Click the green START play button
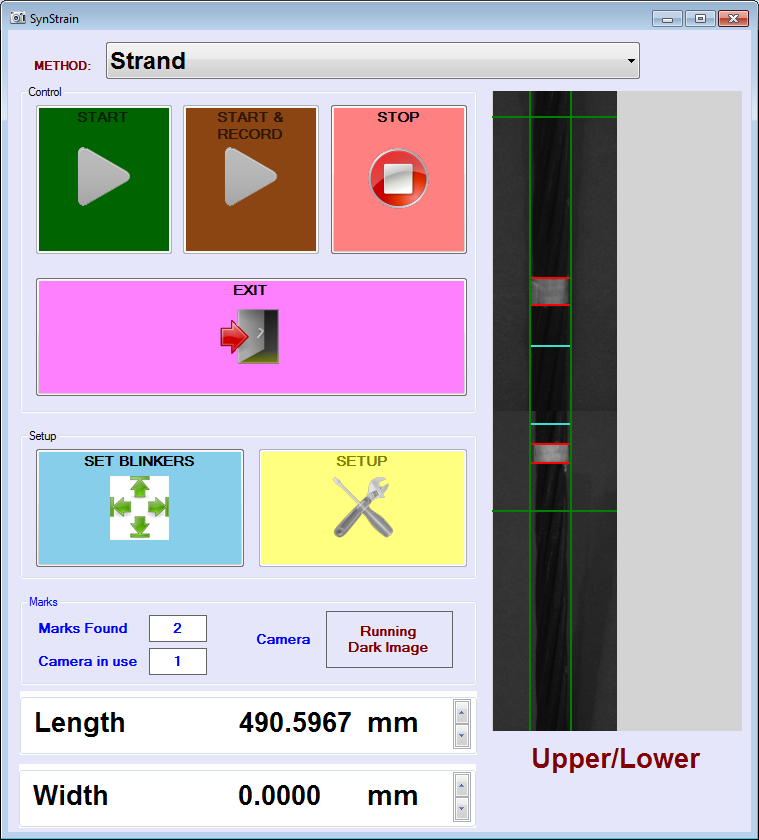Viewport: 759px width, 840px height. (103, 178)
